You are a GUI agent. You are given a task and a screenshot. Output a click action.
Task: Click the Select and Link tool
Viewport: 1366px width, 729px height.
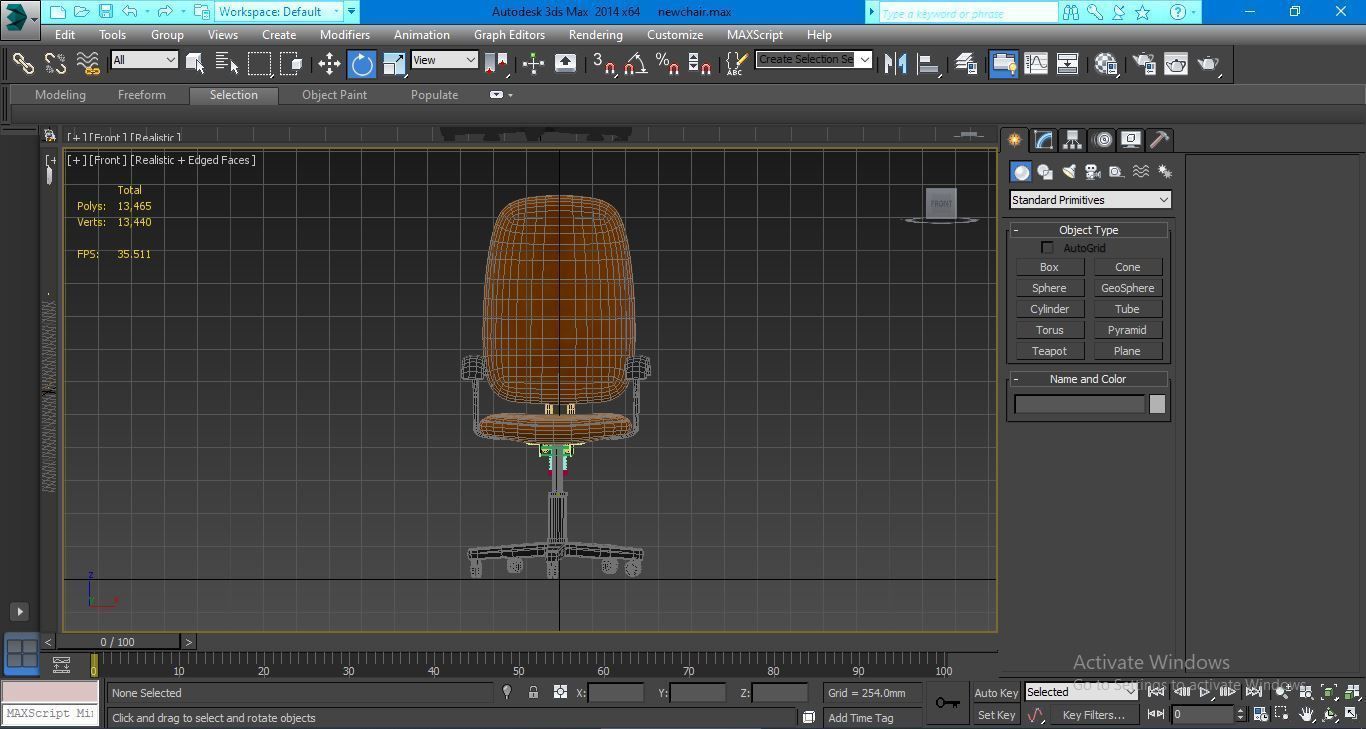pos(23,64)
